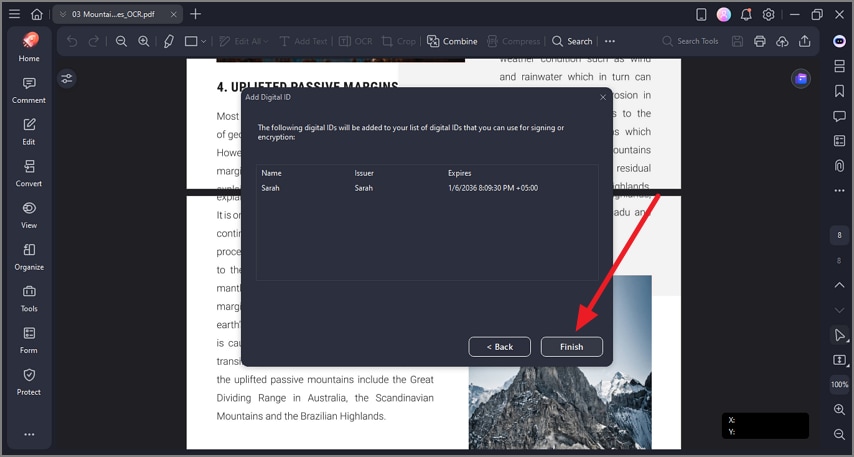Click the Combine tool

point(452,41)
